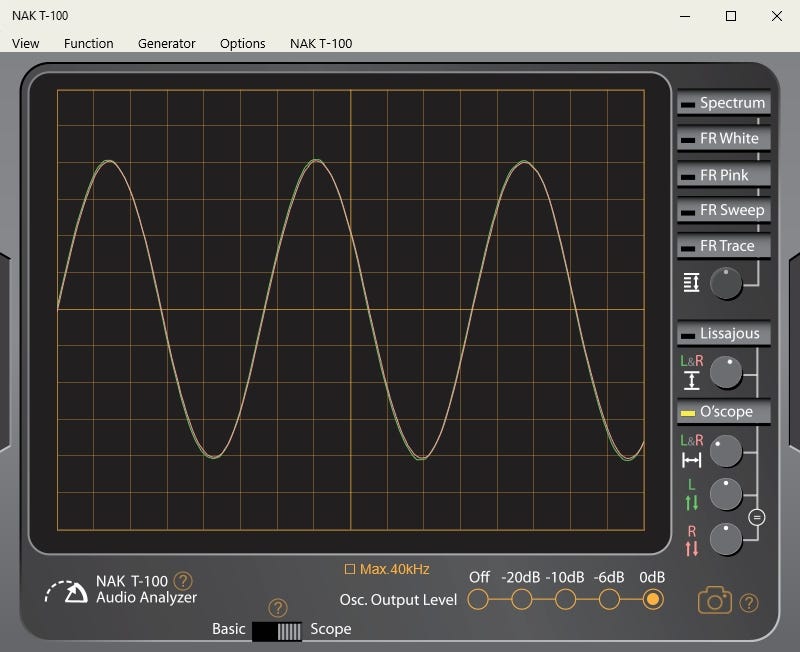
Task: Click the Lissajous L&R scale knob
Action: pyautogui.click(x=726, y=373)
